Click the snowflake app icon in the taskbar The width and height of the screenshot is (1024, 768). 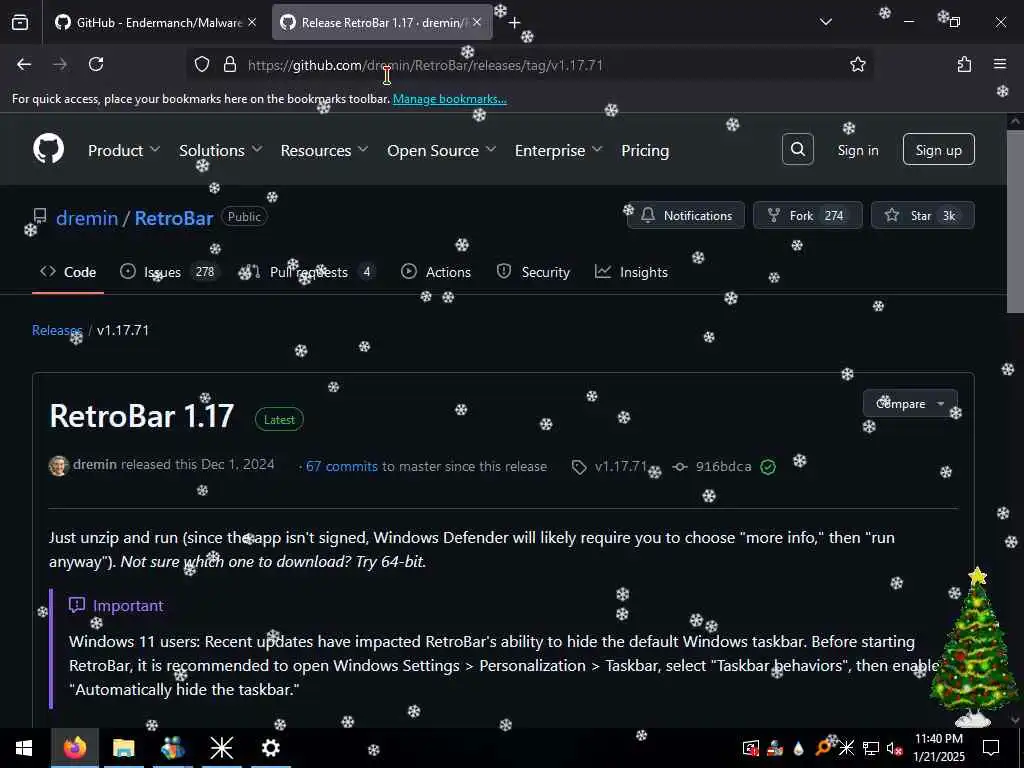click(221, 748)
